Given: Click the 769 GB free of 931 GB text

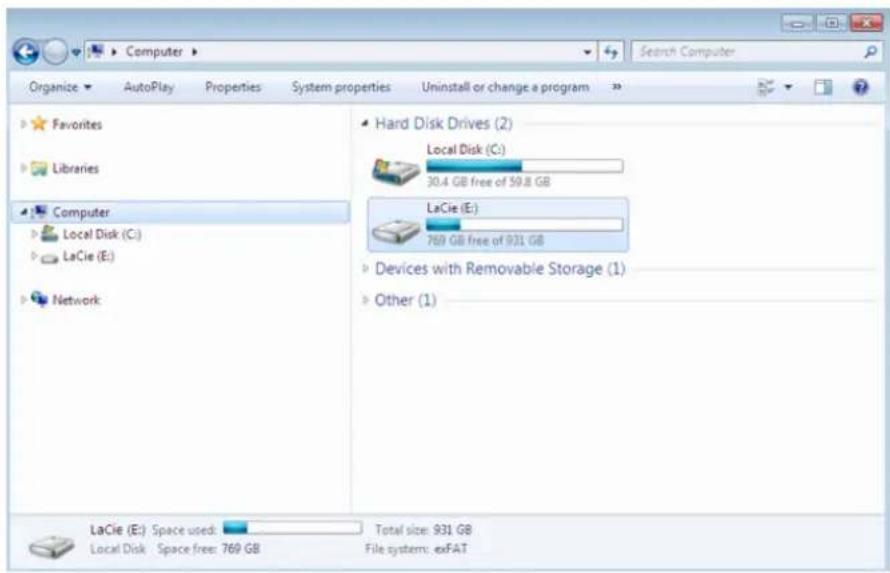Looking at the screenshot, I should point(485,241).
